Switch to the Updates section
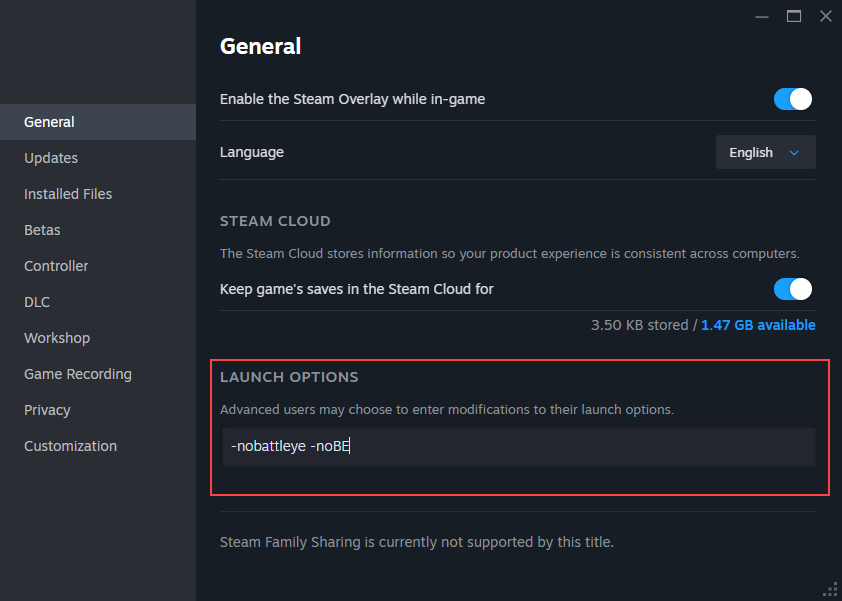Viewport: 842px width, 601px height. click(51, 158)
